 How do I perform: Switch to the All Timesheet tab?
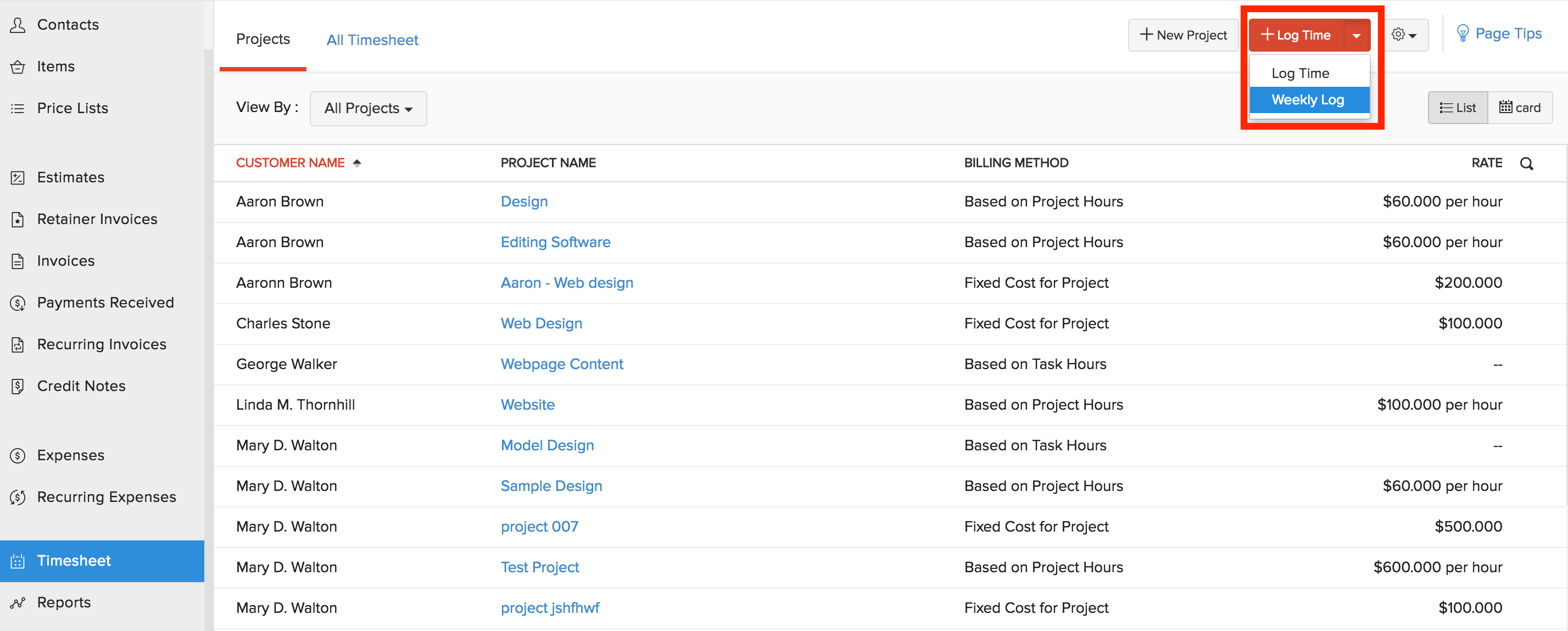[x=372, y=40]
